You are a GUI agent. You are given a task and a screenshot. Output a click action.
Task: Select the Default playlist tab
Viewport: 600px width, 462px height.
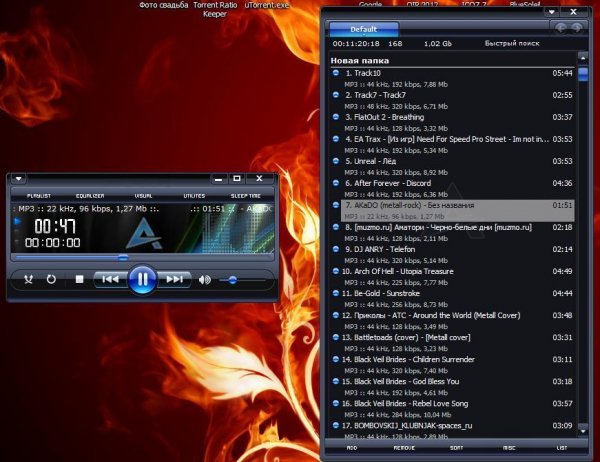(x=364, y=29)
